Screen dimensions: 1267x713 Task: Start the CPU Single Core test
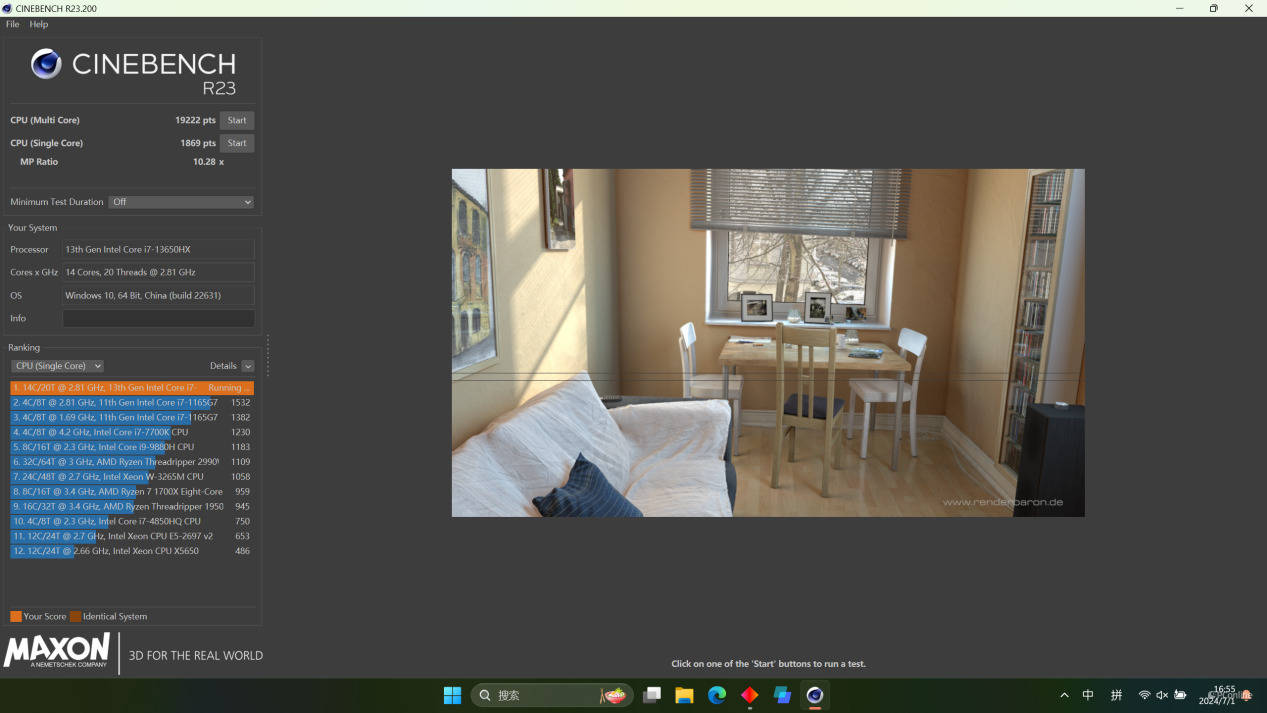(x=237, y=143)
